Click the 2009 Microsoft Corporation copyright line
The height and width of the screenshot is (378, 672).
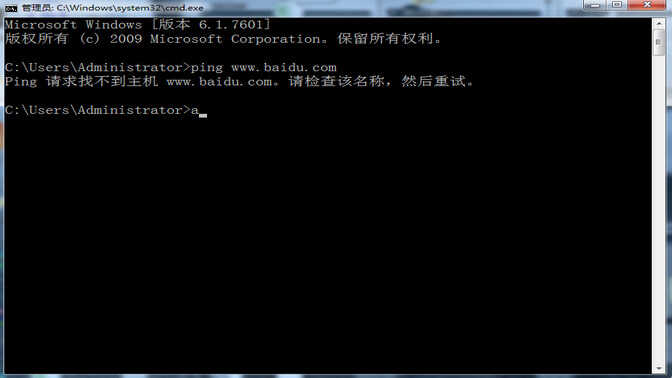pos(223,39)
